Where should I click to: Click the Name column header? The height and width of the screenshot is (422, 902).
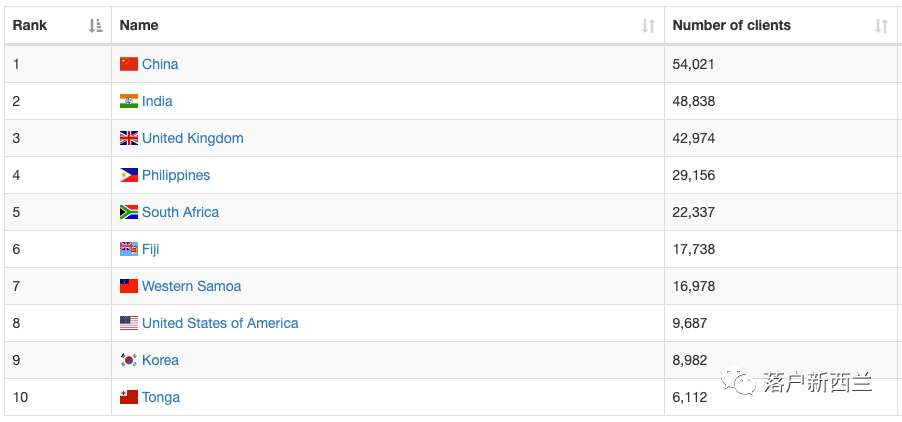click(x=388, y=25)
